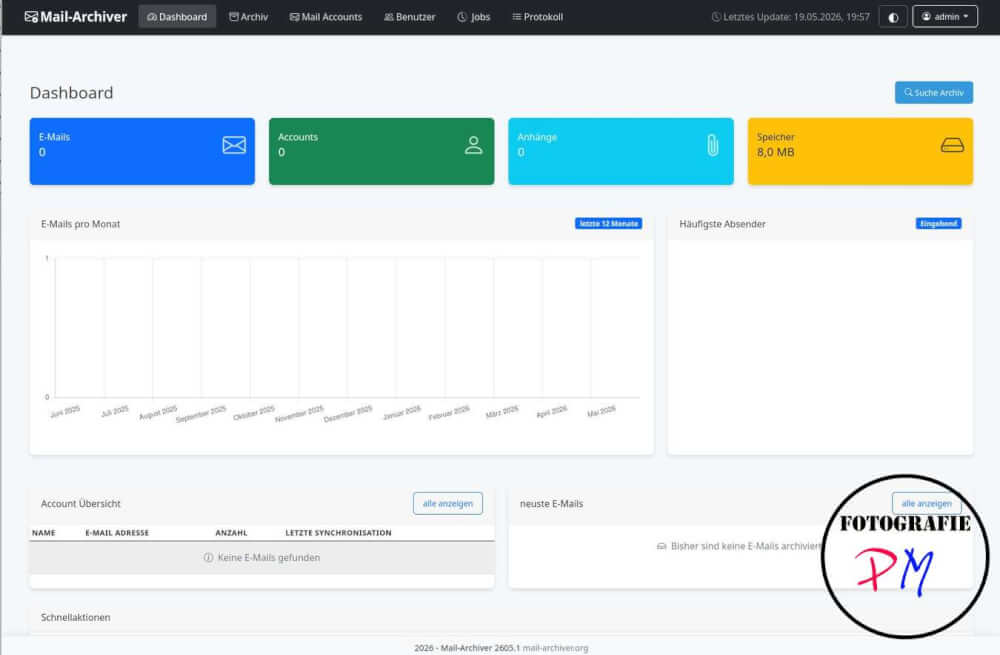Open the Protokoll page
Screen dimensions: 1000x655
538,17
